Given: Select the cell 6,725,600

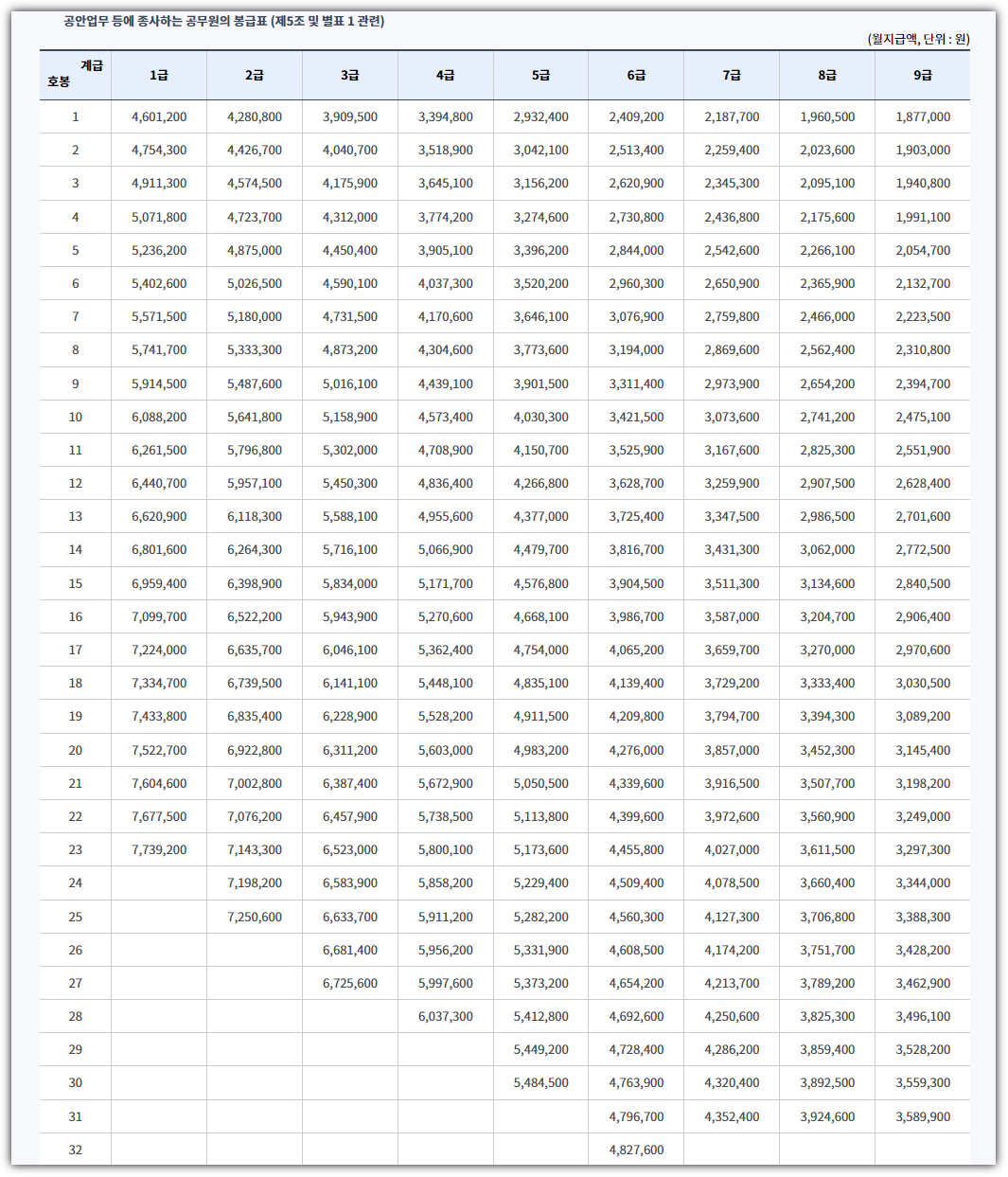Looking at the screenshot, I should 350,984.
